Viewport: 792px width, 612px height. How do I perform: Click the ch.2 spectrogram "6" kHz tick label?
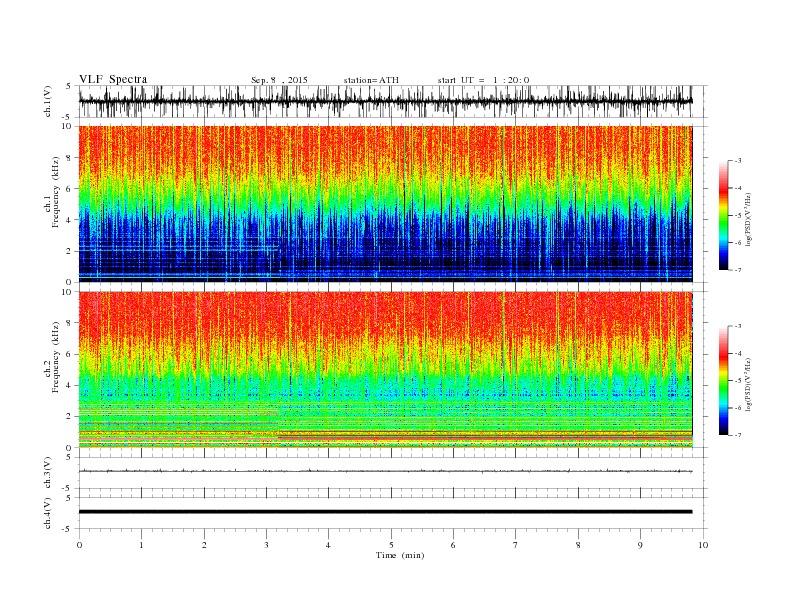click(69, 354)
